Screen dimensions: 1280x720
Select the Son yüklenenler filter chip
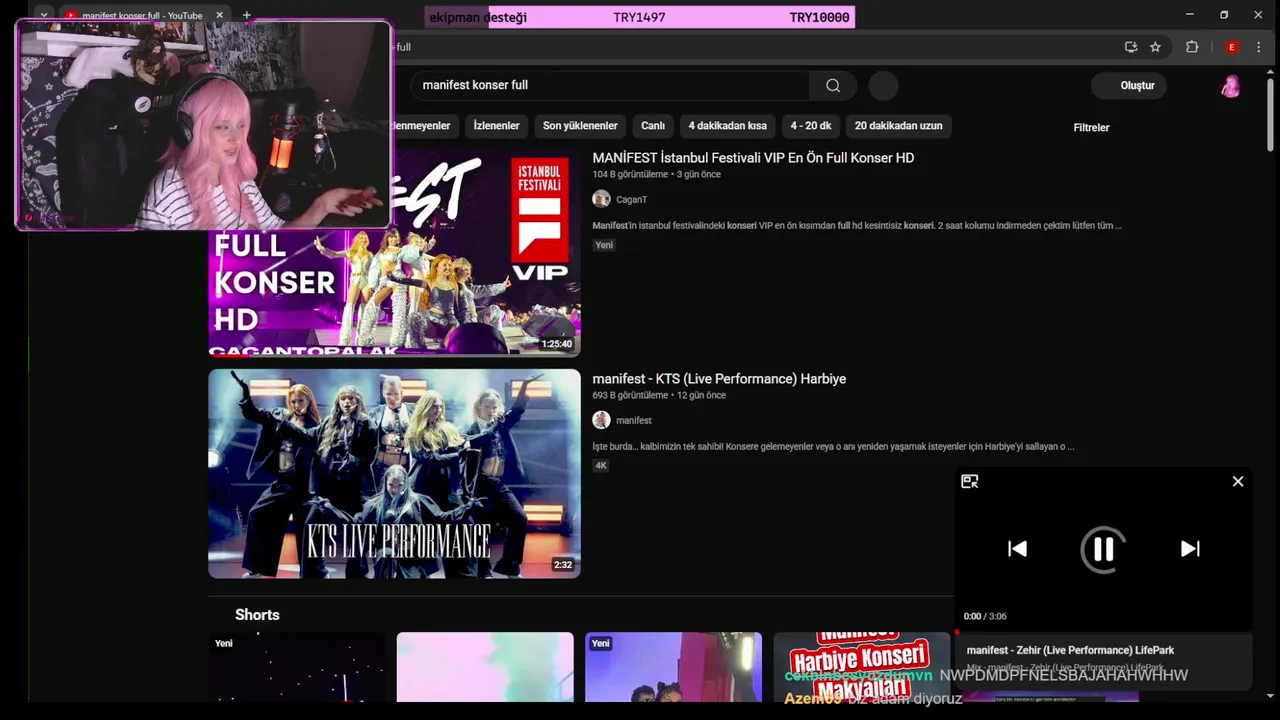pos(580,126)
